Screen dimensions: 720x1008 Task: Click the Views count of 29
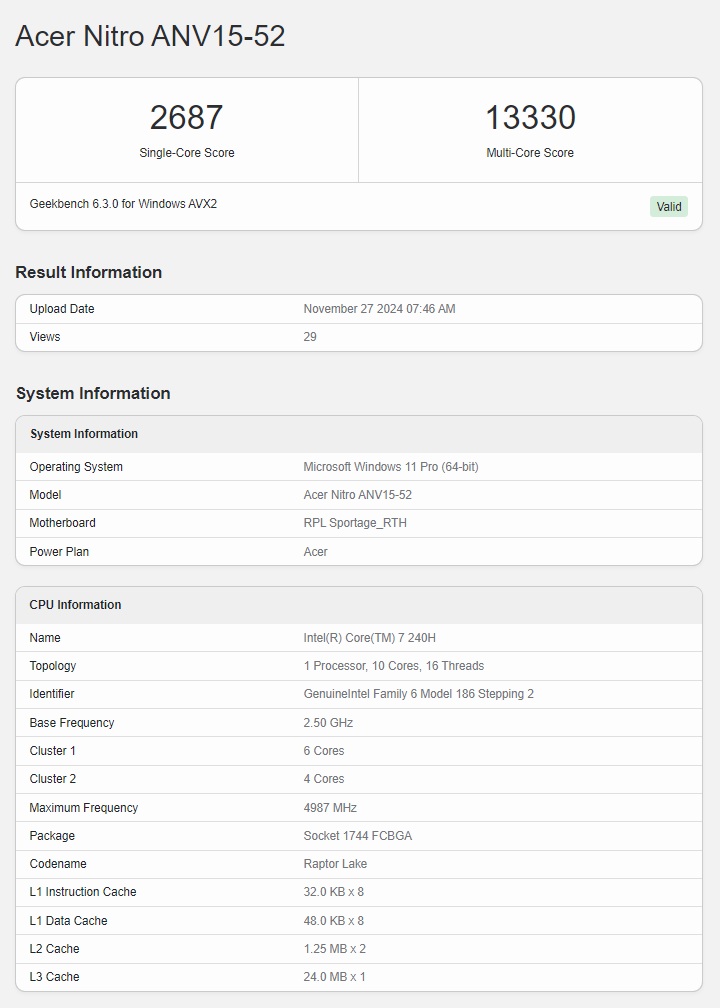point(310,337)
